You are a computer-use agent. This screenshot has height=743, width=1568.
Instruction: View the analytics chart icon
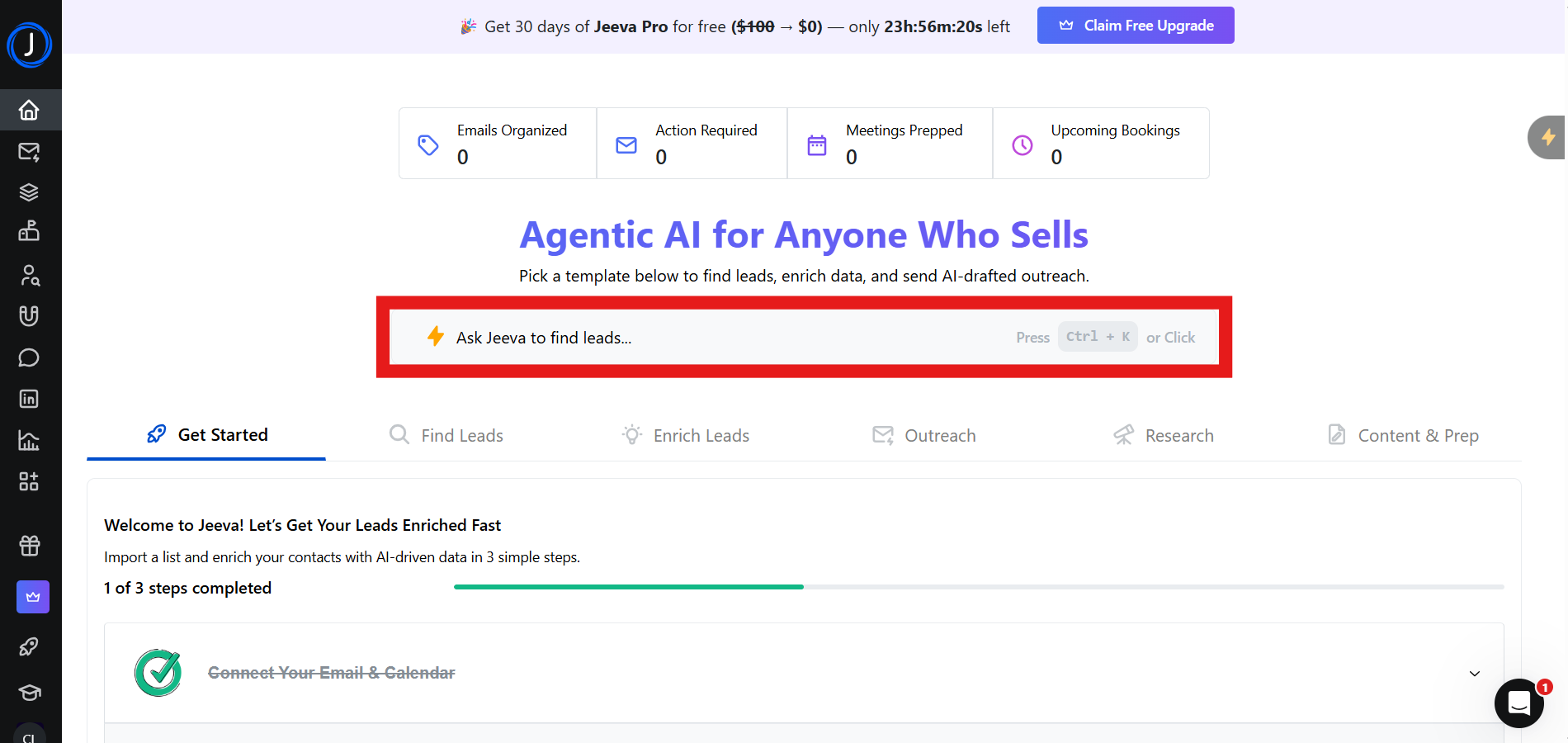(x=30, y=440)
